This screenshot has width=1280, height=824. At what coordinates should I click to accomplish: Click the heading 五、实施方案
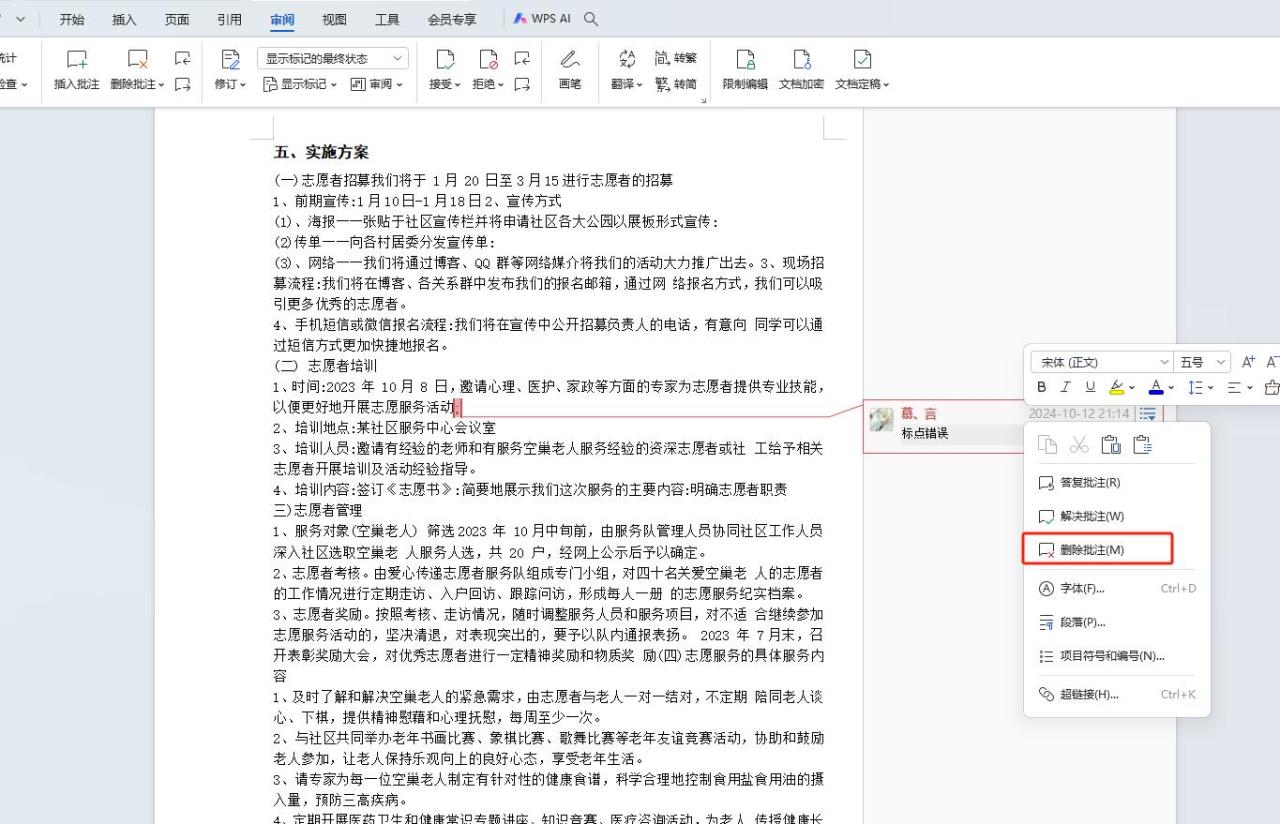(321, 152)
